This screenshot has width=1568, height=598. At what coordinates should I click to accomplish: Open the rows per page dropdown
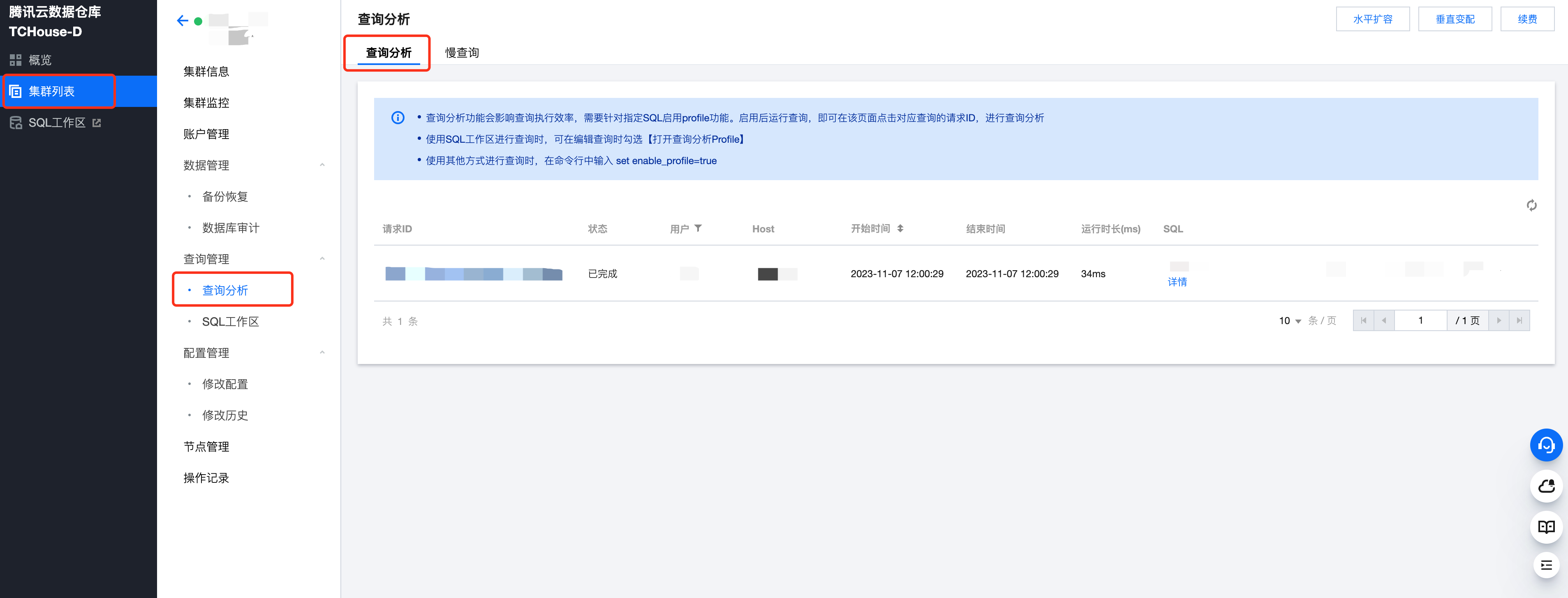[1290, 321]
